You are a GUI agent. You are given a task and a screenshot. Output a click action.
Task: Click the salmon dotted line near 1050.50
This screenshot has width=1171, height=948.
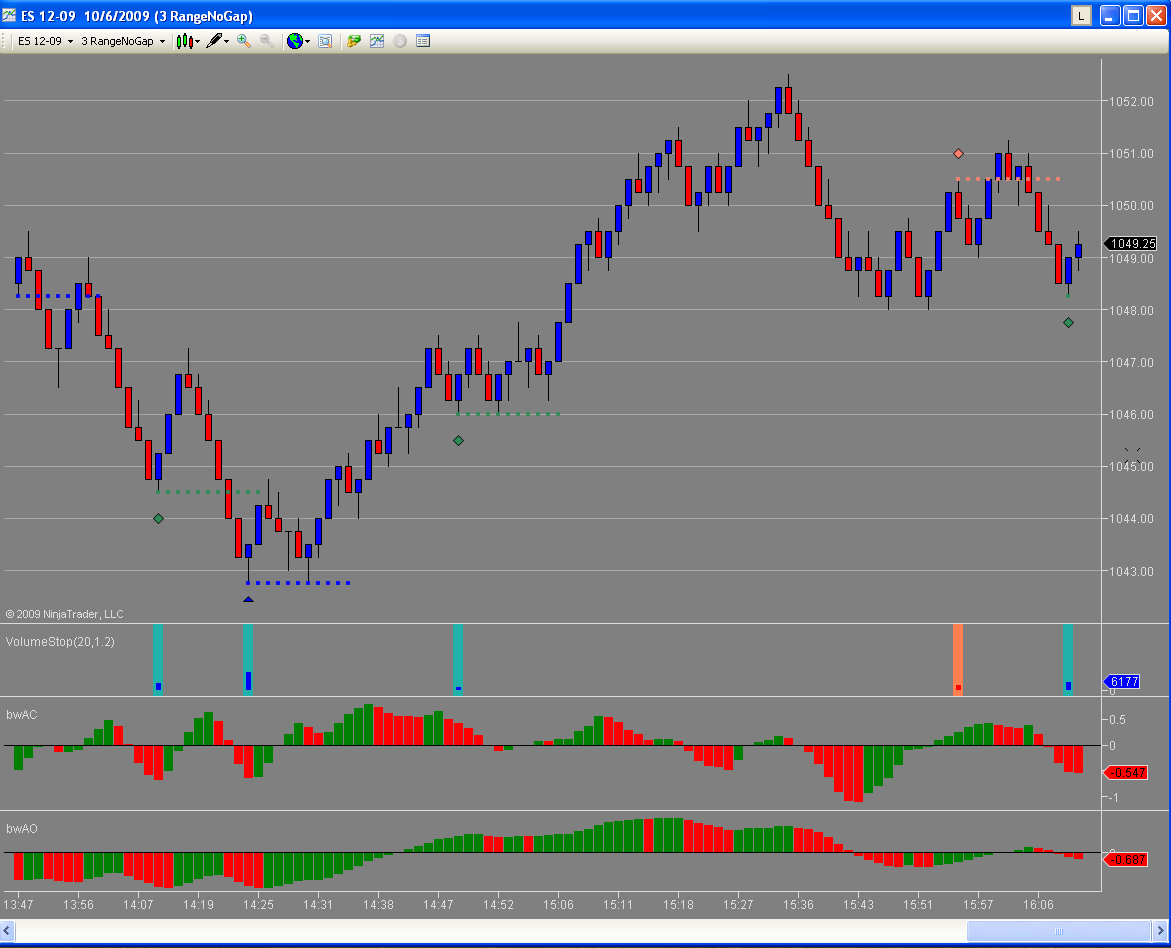1008,179
